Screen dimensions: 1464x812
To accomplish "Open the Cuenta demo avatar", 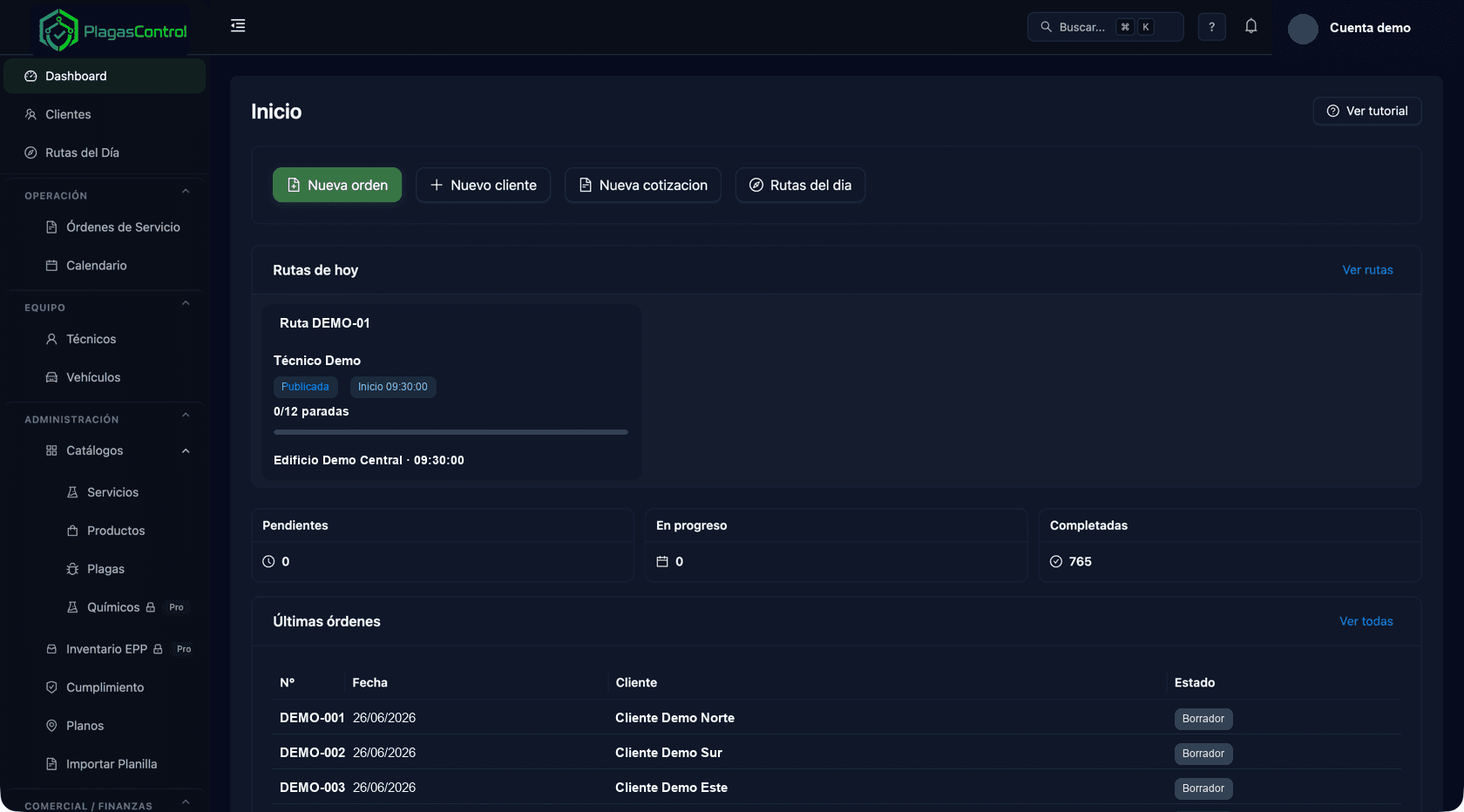I will (1303, 29).
